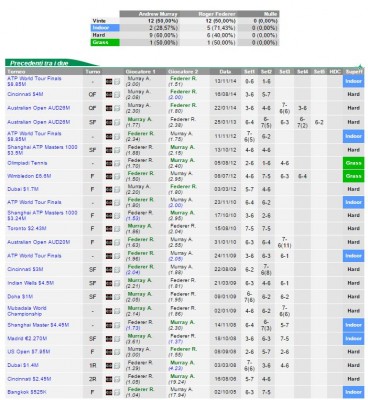Image resolution: width=368 pixels, height=400 pixels.
Task: Open light document icon in Mubadala World Championship row
Action: pos(117,311)
